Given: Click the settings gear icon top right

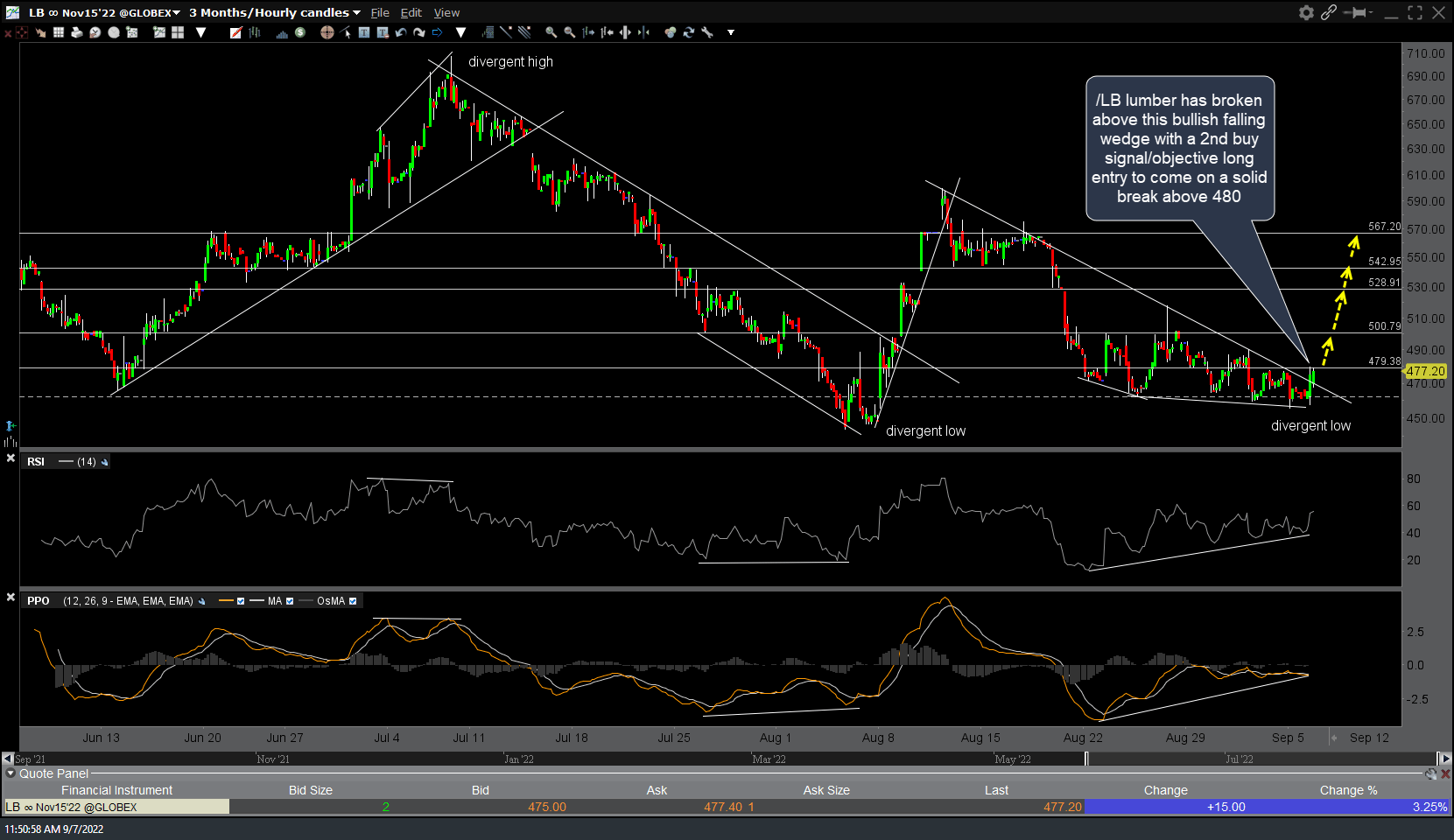Looking at the screenshot, I should point(1304,13).
